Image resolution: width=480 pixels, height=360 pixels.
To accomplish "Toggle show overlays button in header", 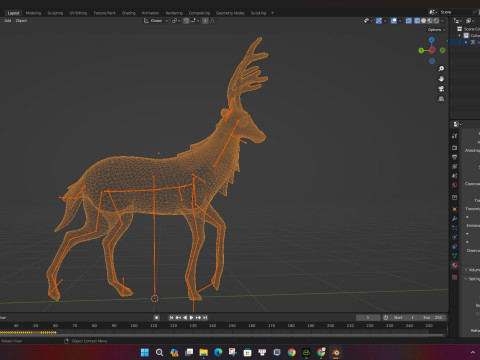I will click(x=394, y=21).
